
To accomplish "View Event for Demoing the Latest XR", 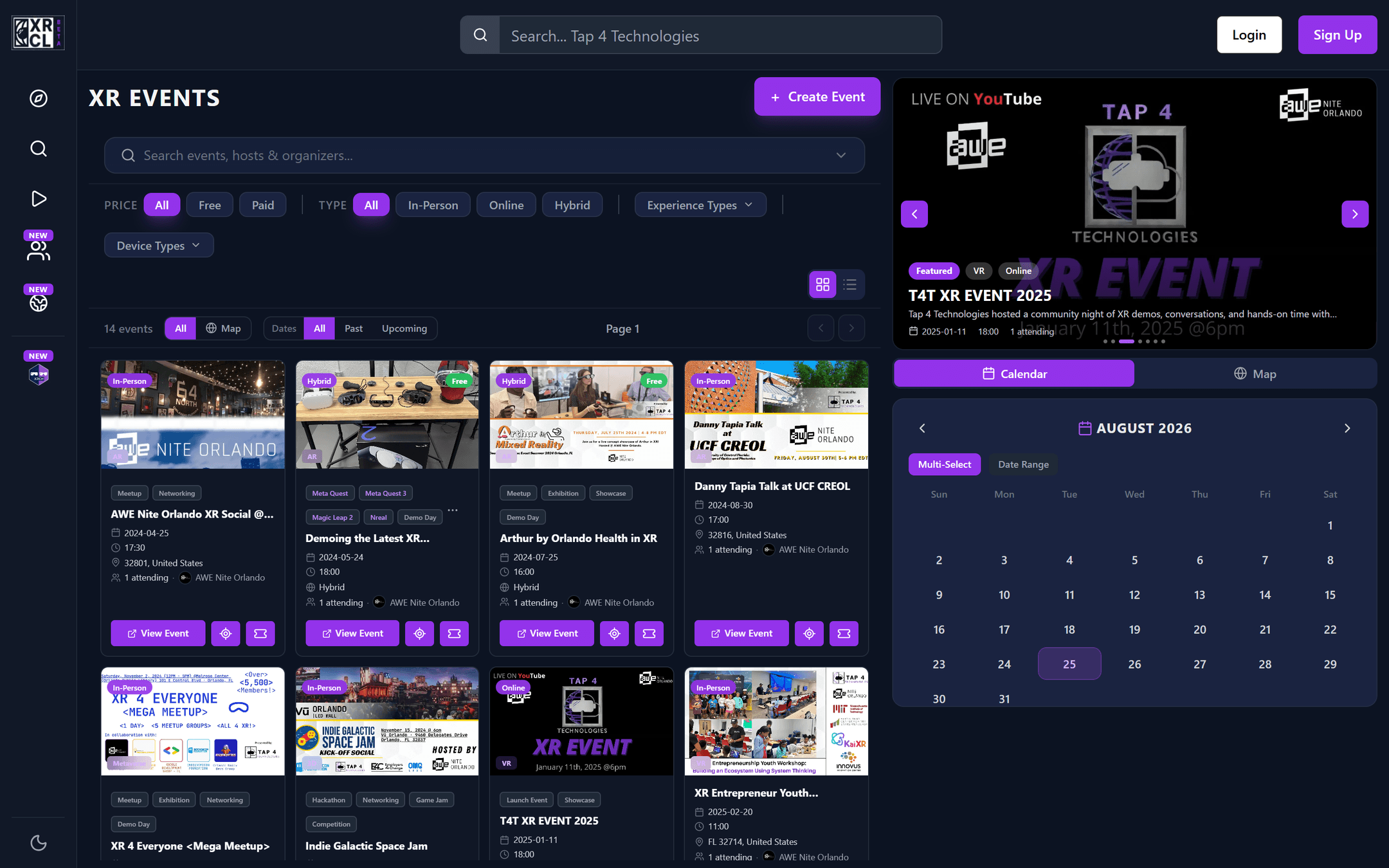I will [x=352, y=633].
